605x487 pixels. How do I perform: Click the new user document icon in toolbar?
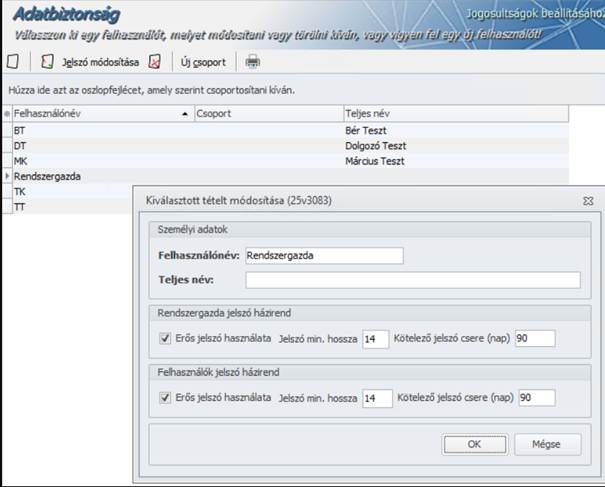click(13, 61)
